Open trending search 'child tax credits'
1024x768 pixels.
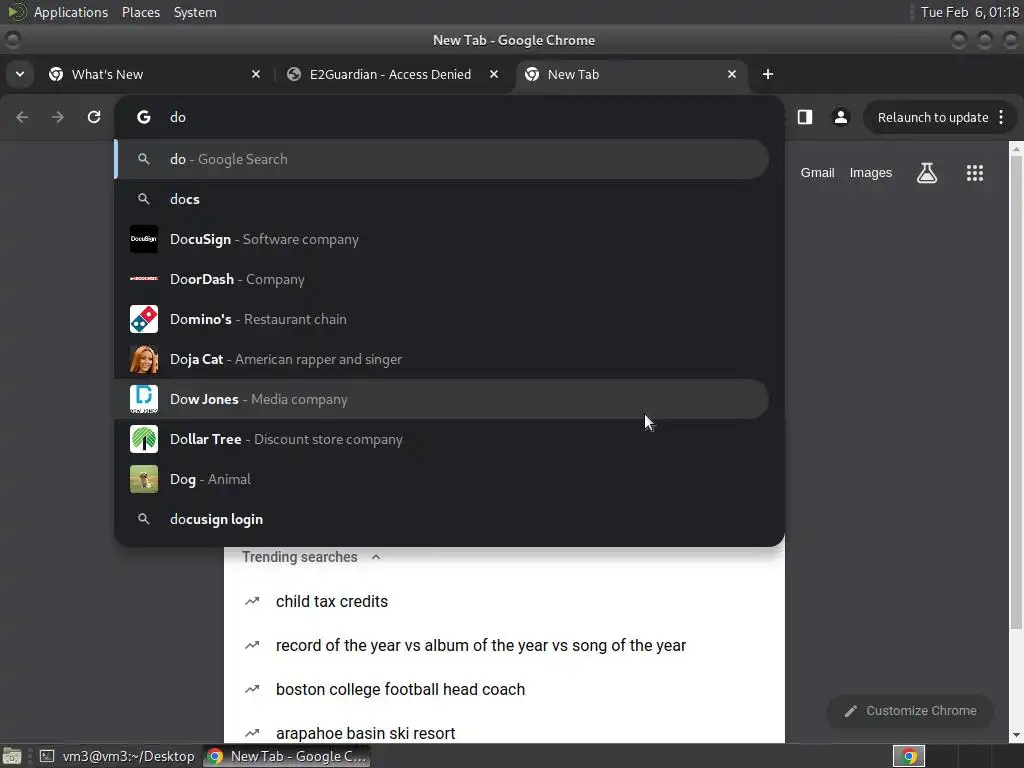(x=332, y=601)
